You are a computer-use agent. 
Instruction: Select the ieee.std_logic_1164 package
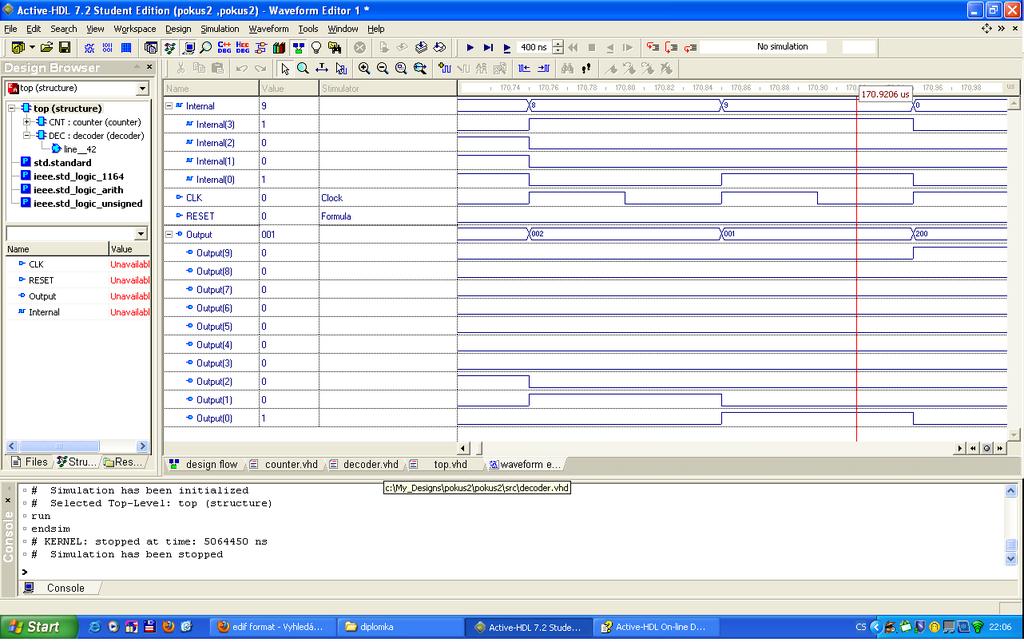(78, 176)
